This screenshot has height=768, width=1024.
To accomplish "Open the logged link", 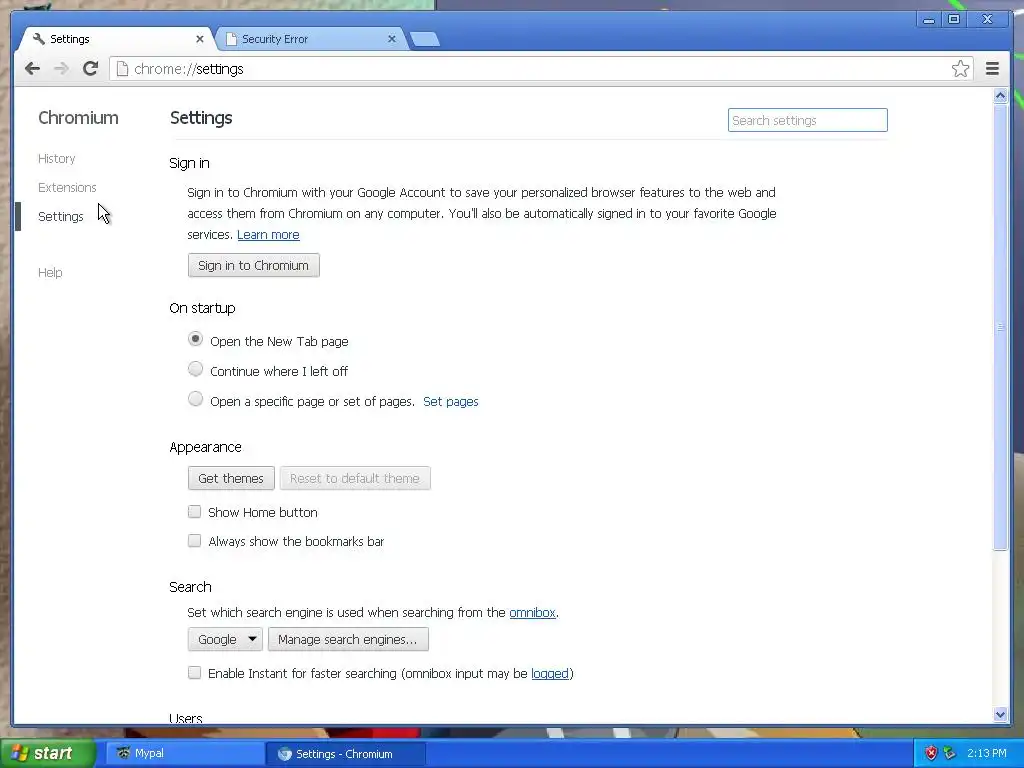I will tap(550, 673).
